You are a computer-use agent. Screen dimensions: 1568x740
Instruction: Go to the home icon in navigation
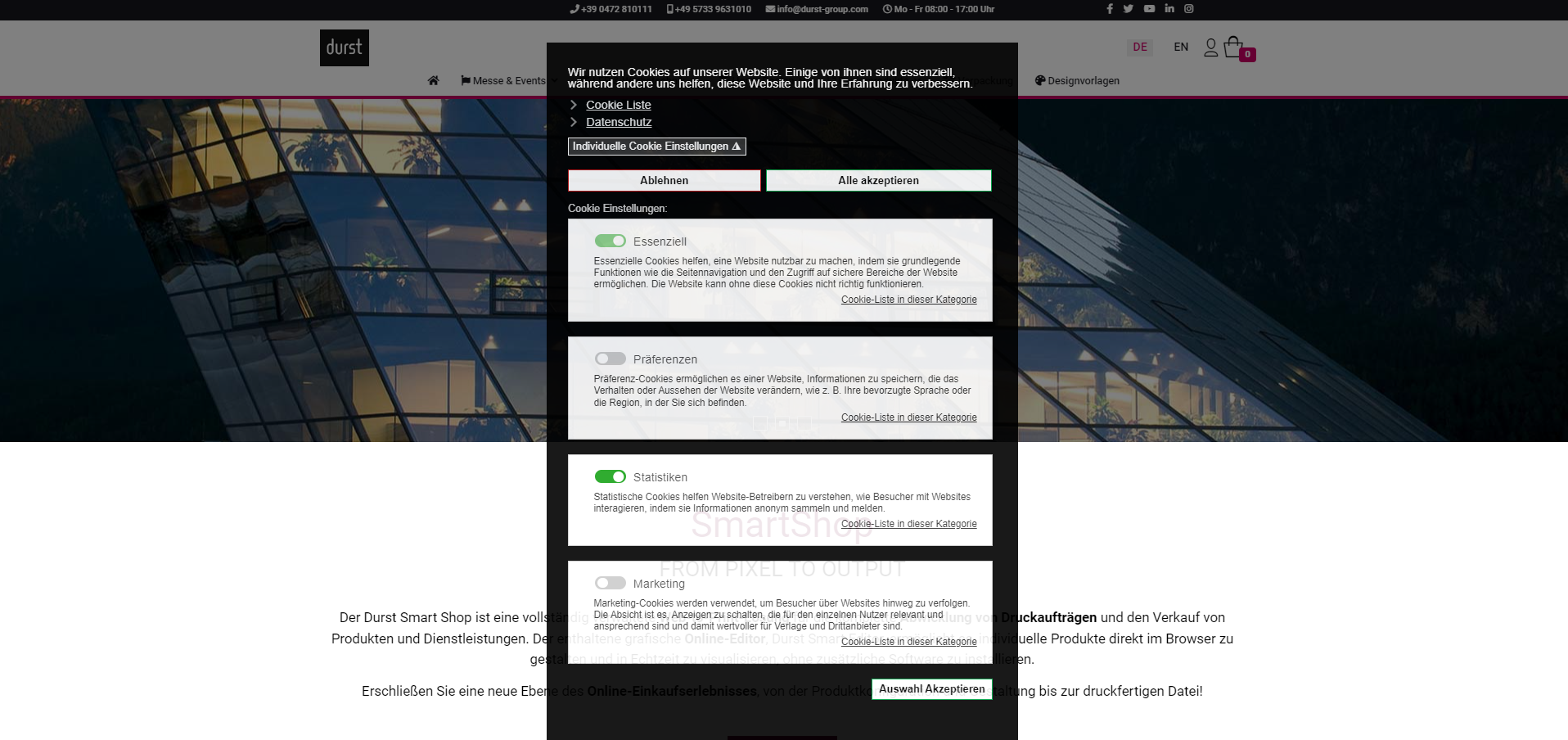coord(433,80)
